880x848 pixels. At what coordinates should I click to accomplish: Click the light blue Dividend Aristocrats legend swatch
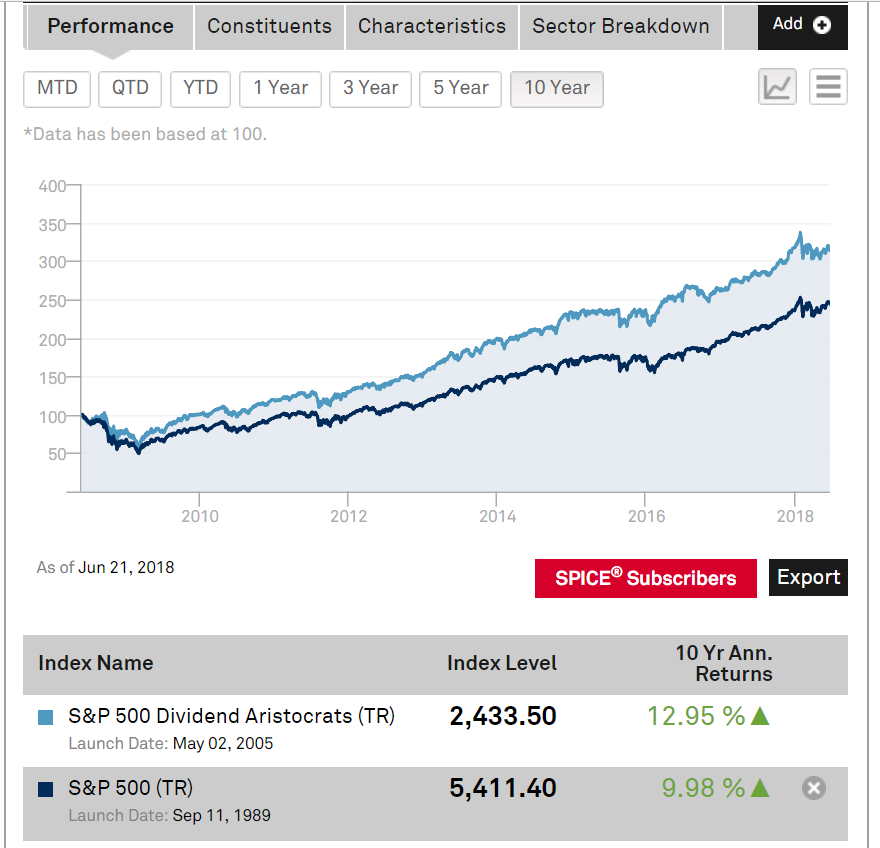(x=45, y=717)
